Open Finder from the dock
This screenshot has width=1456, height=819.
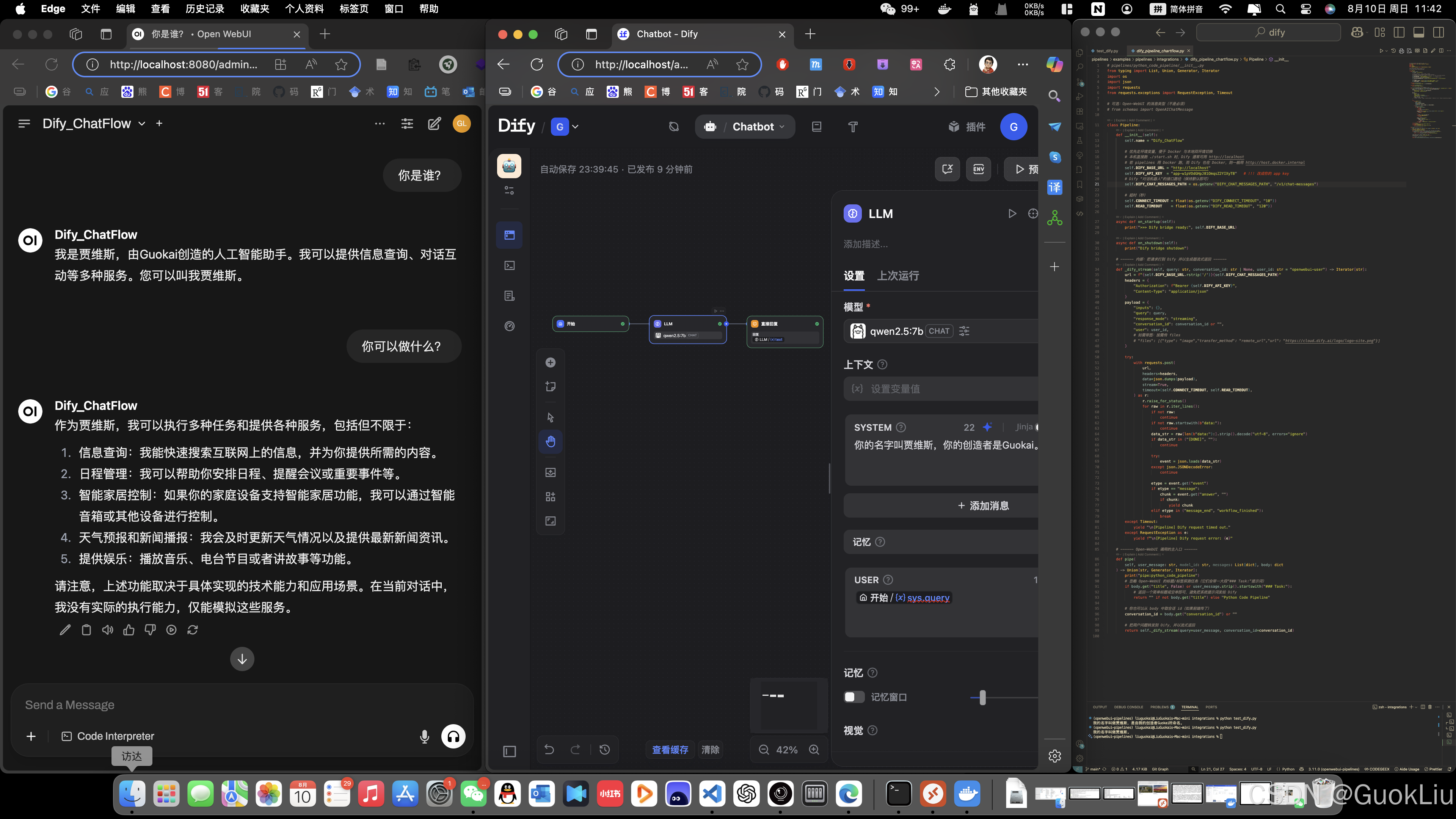click(132, 794)
